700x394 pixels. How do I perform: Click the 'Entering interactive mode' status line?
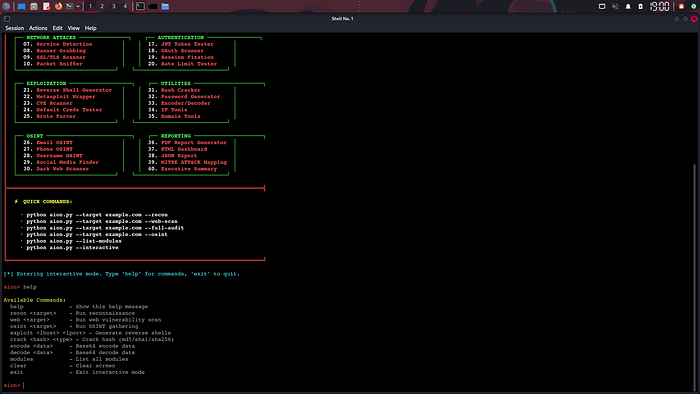tap(121, 274)
